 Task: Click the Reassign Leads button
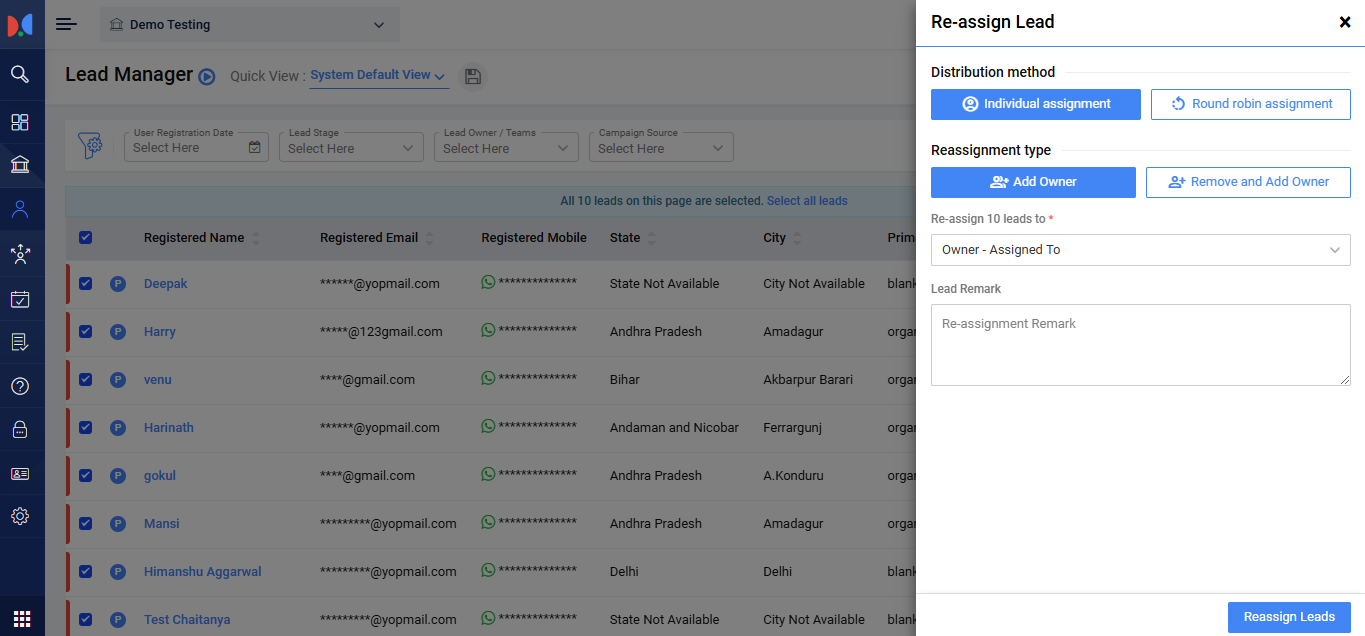1288,617
